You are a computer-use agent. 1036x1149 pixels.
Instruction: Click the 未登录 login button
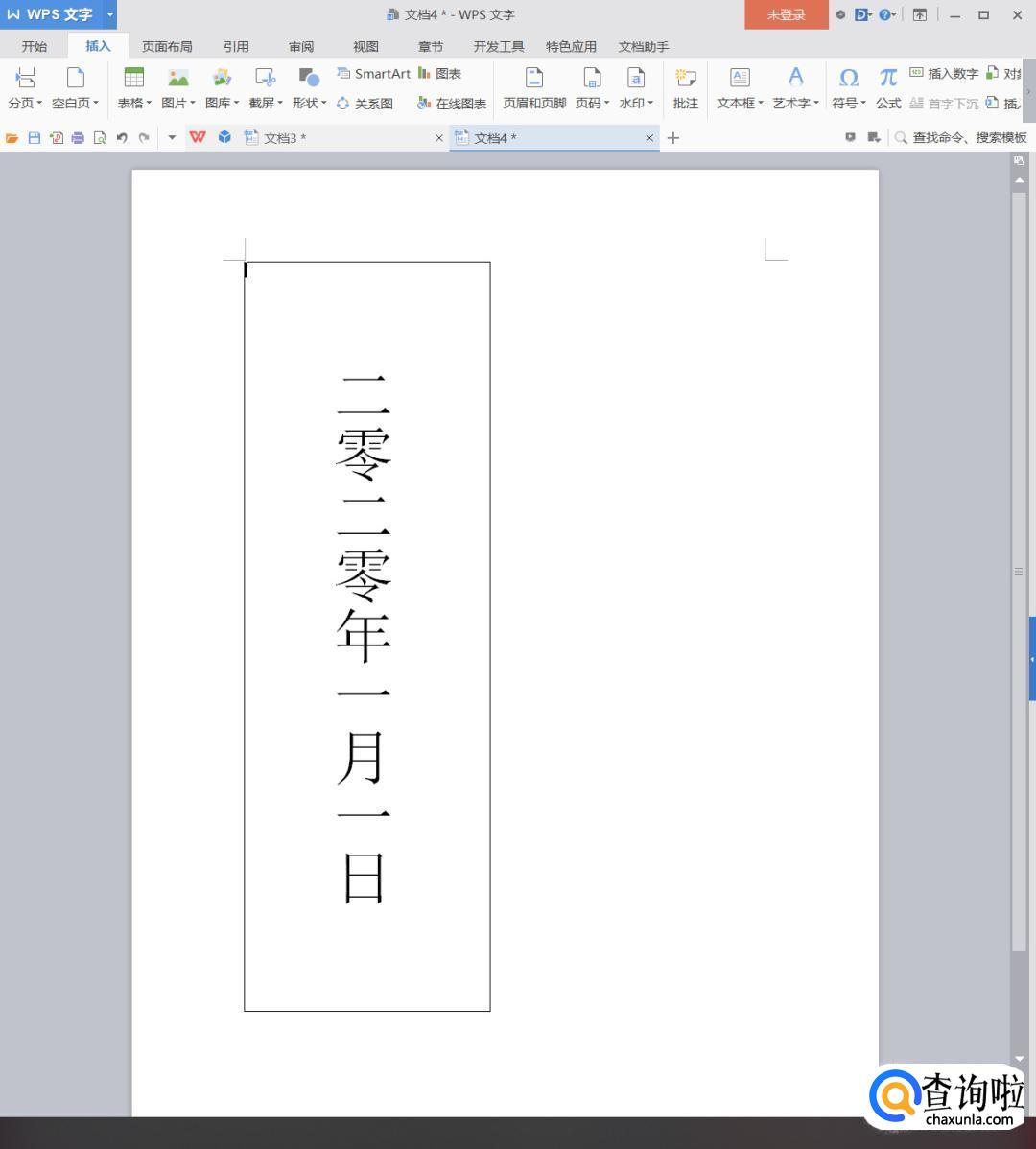787,14
